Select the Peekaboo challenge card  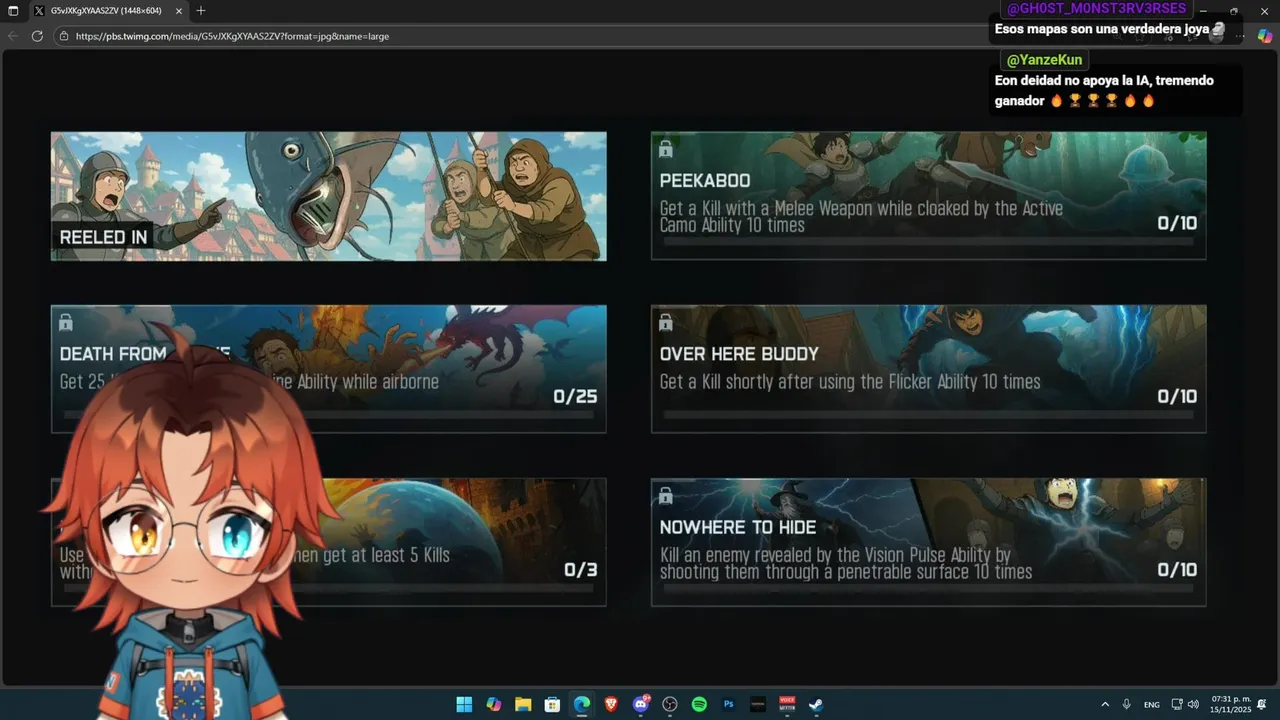(x=928, y=196)
